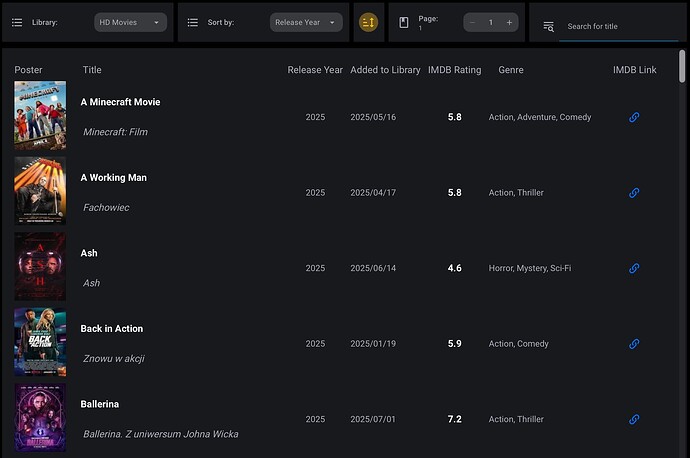Select the Ballerina poster thumbnail
Viewport: 690px width, 458px height.
(40, 418)
